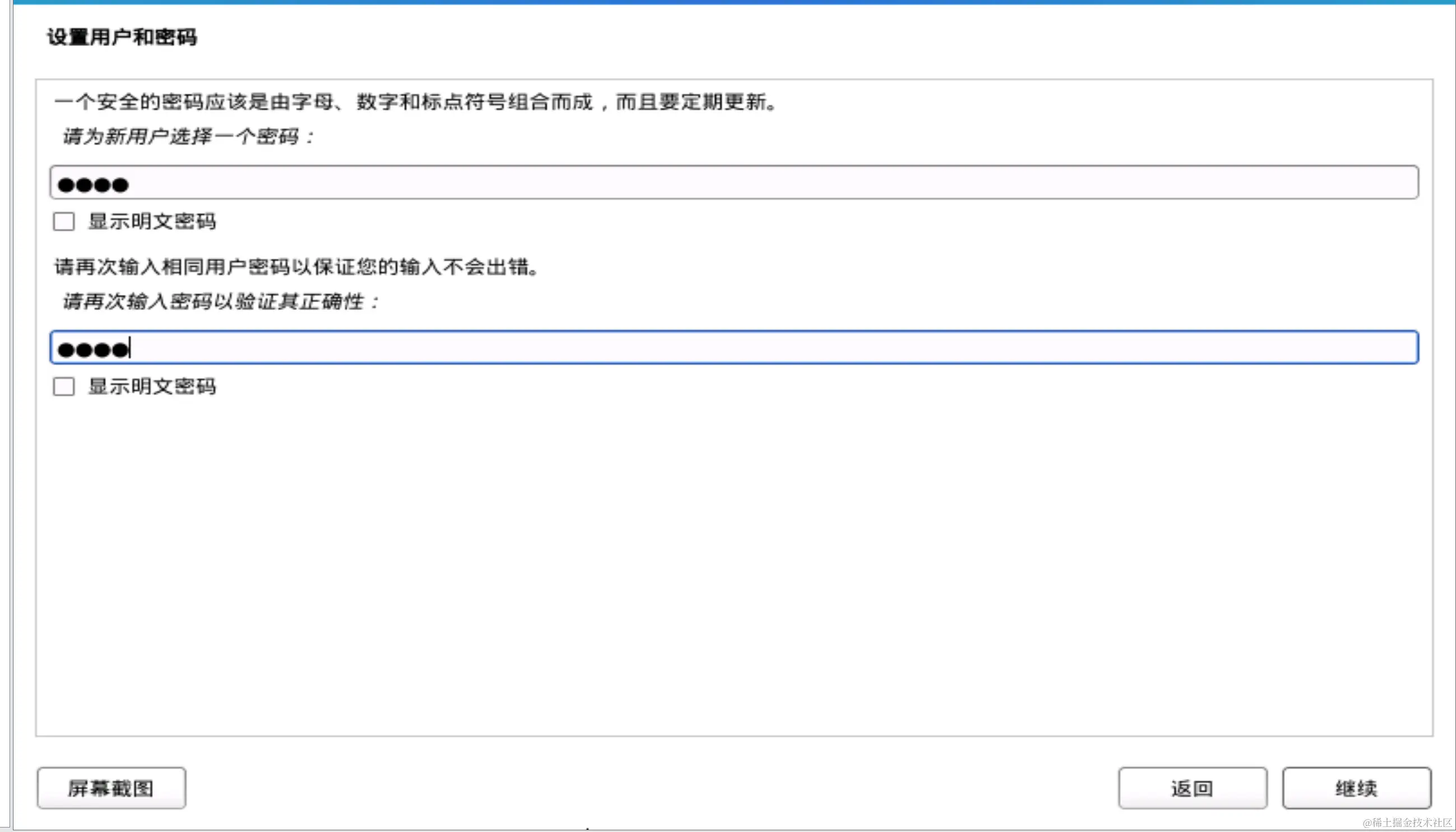Enable show plaintext for the first password

[63, 221]
